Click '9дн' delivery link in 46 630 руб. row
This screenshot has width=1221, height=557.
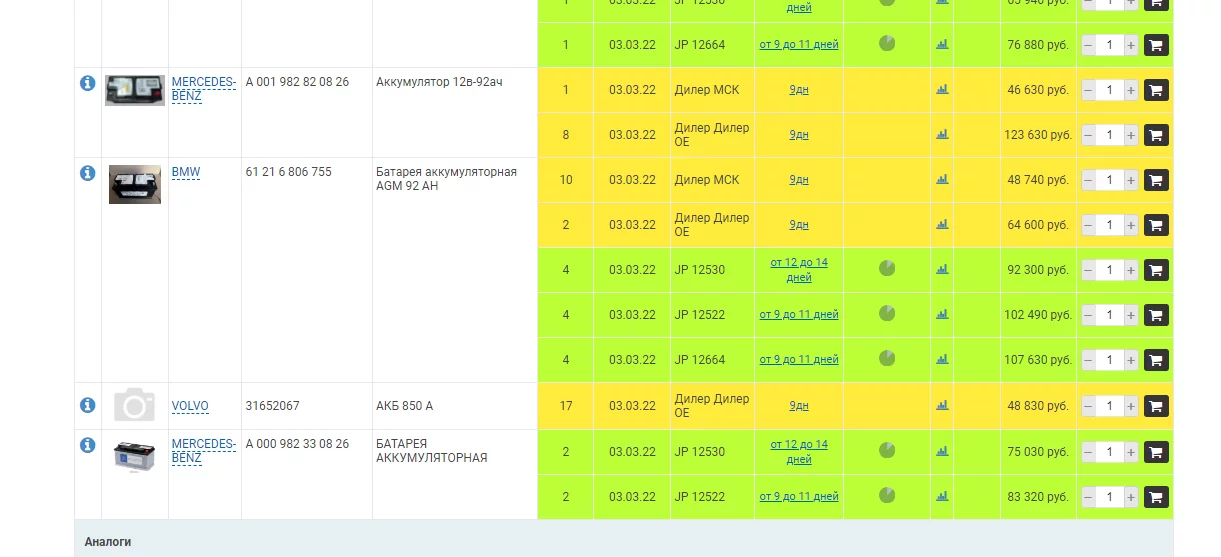point(799,90)
